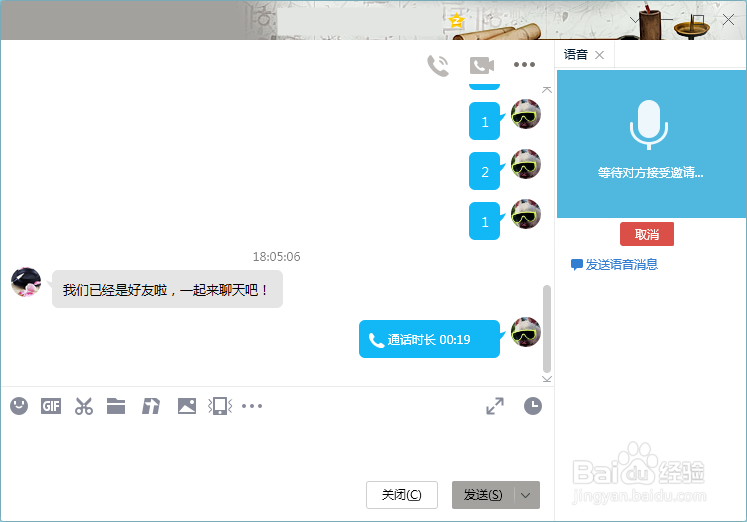747x522 pixels.
Task: Click the 我们已经是好友啦 message bubble
Action: point(167,289)
